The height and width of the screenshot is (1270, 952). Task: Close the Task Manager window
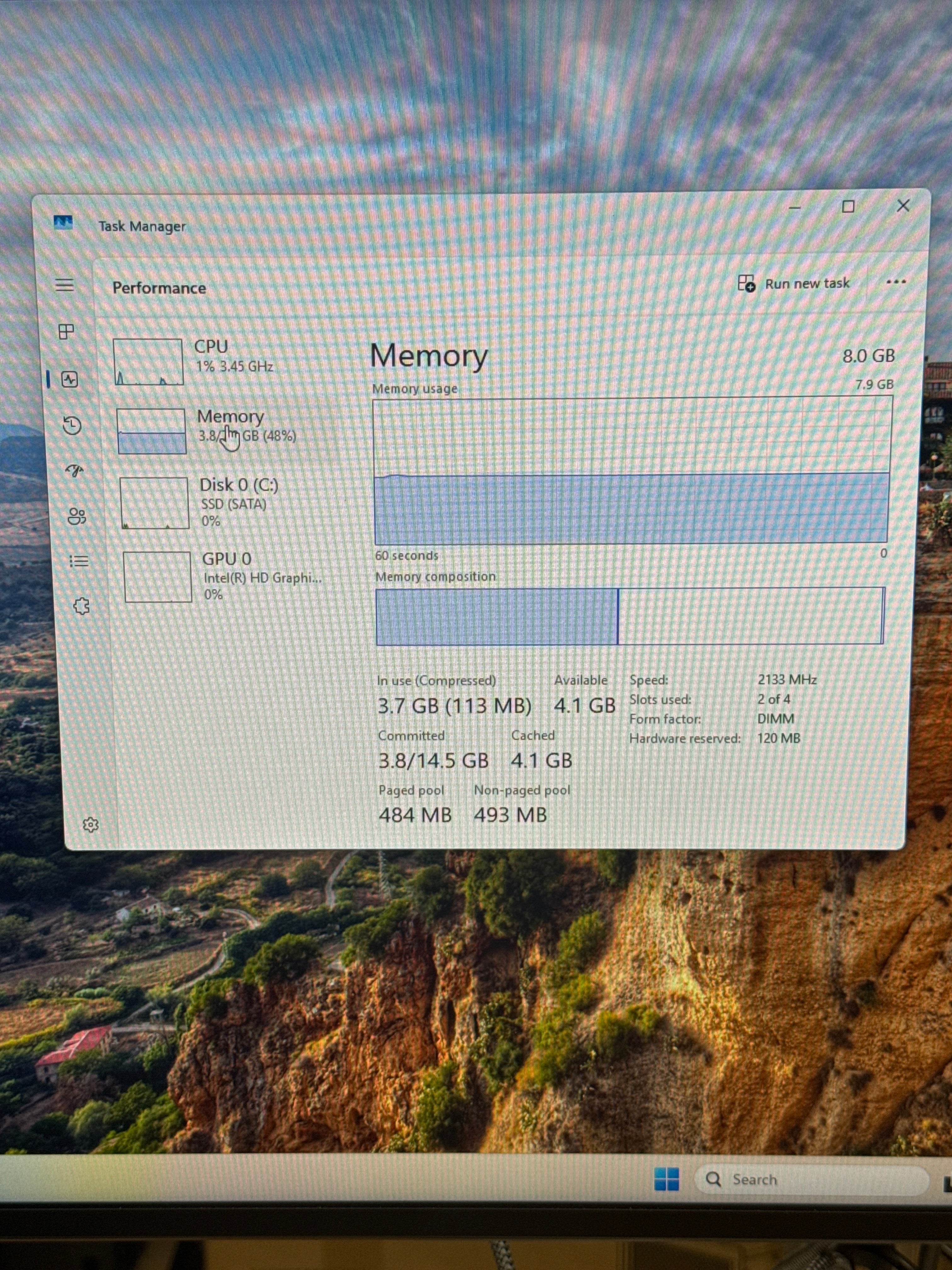(x=903, y=206)
